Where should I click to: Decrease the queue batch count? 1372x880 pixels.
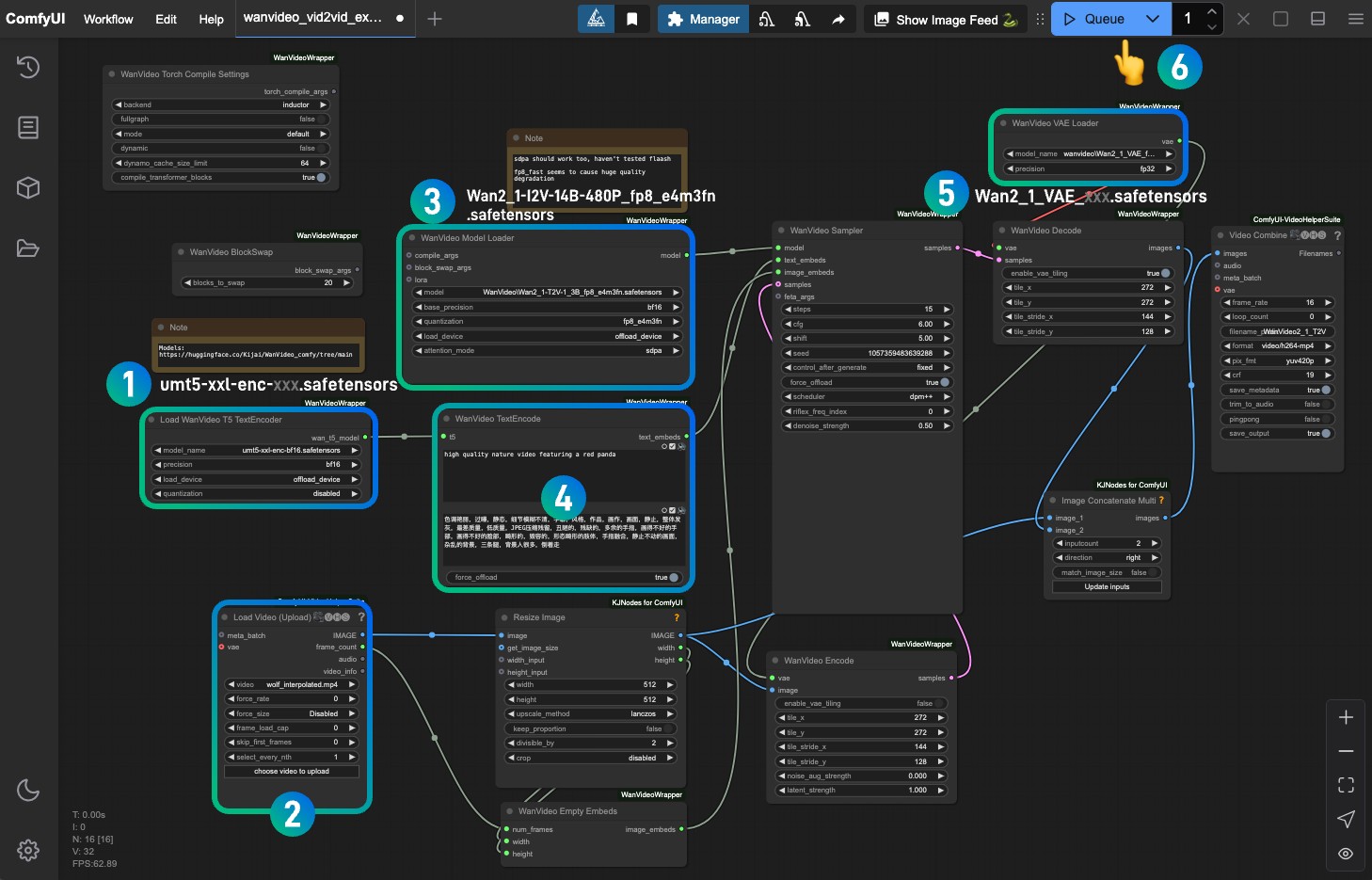pos(1212,27)
